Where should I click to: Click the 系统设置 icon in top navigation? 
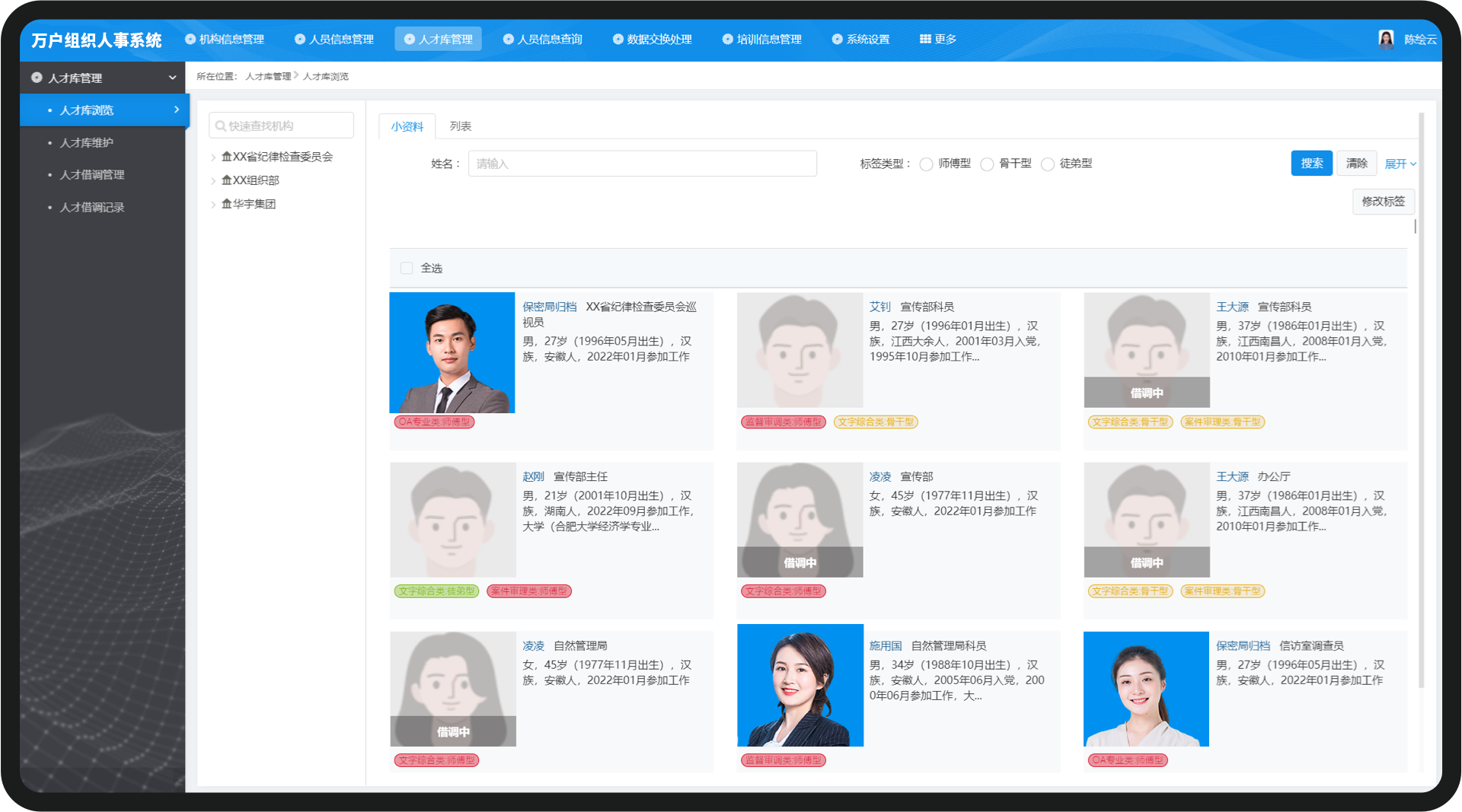[x=838, y=39]
